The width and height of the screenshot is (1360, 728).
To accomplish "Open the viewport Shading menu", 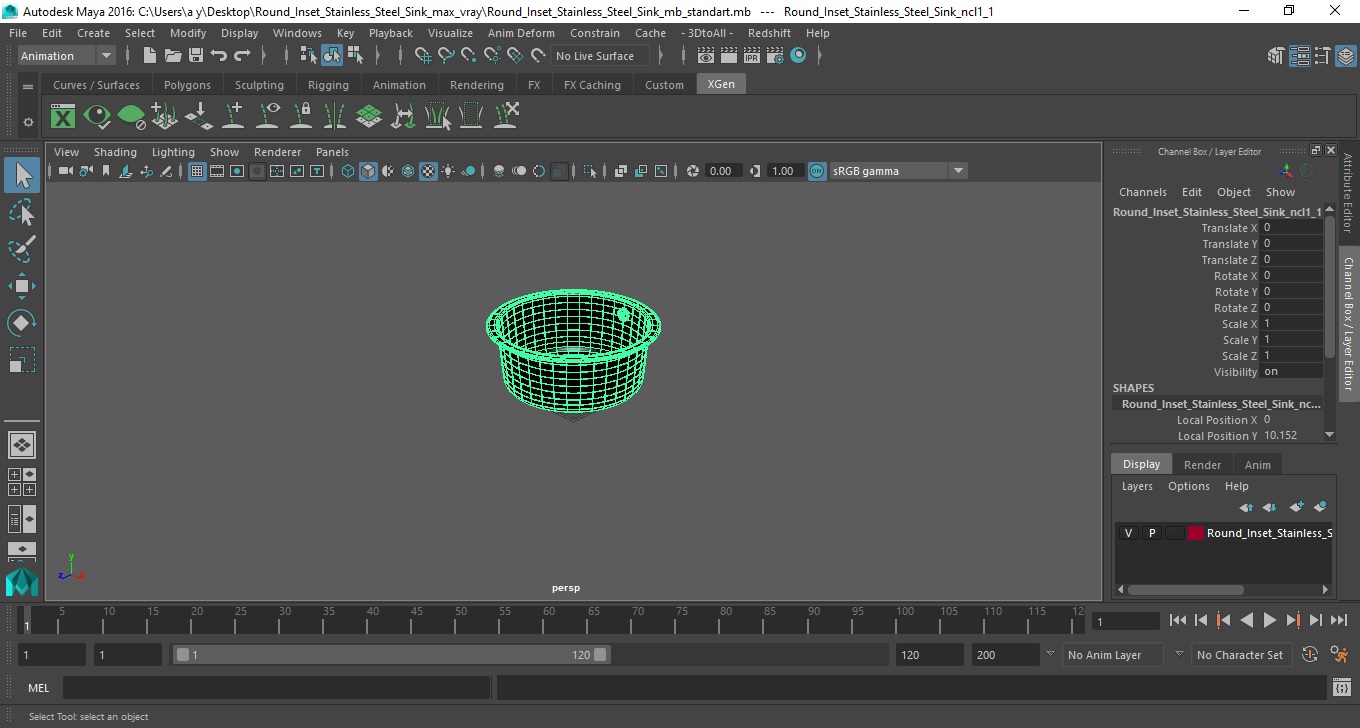I will pos(115,152).
